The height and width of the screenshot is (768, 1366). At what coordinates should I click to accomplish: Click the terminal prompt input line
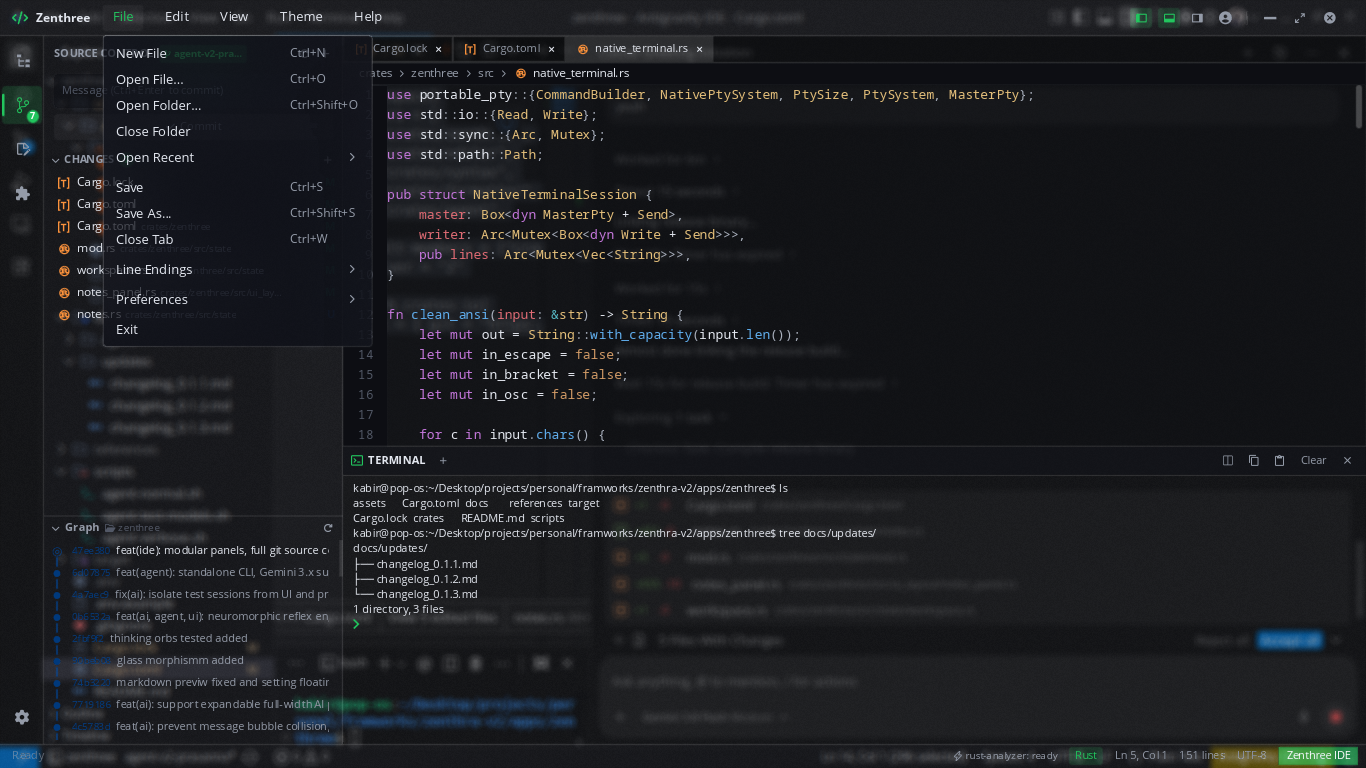click(x=855, y=624)
